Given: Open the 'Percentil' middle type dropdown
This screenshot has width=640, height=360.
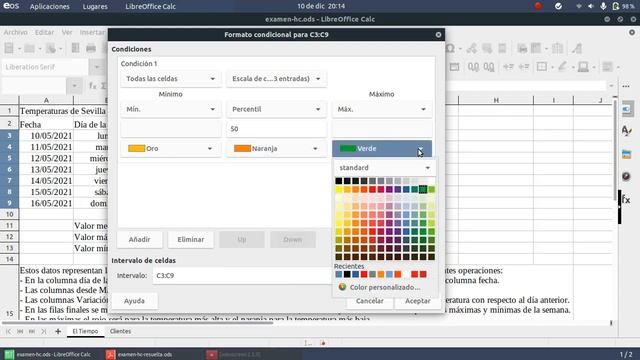Looking at the screenshot, I should tap(276, 109).
